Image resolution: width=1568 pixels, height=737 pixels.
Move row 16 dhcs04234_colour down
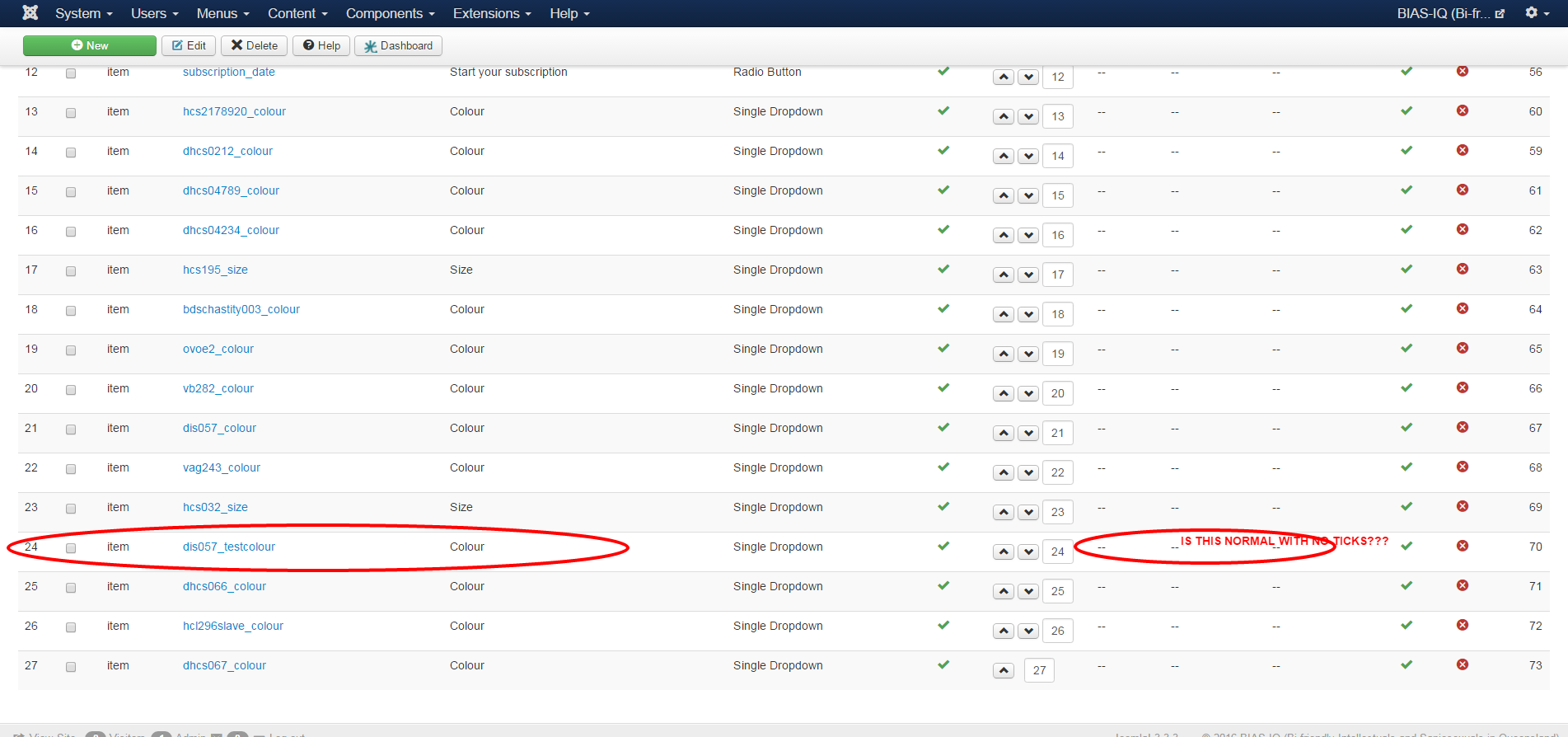coord(1028,235)
